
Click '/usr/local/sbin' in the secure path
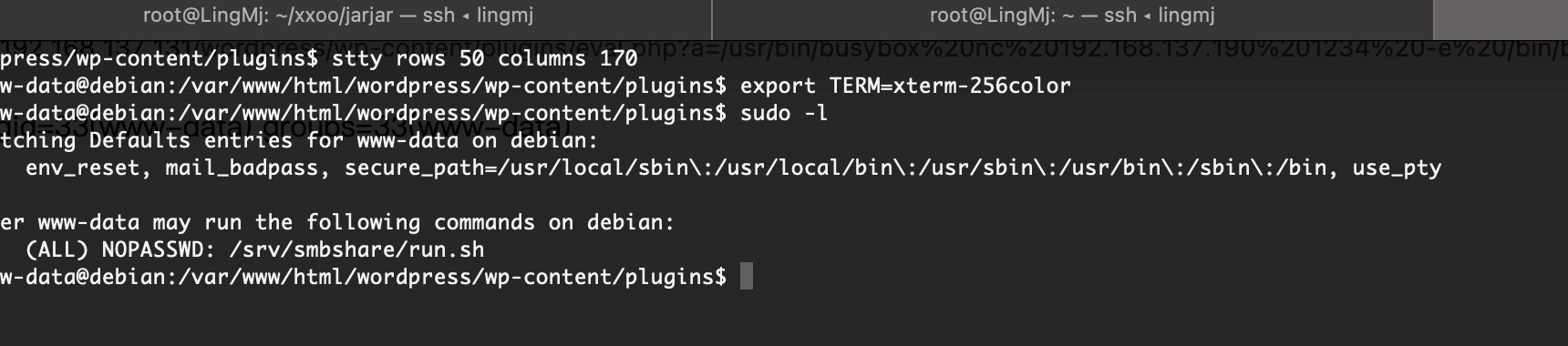[x=593, y=168]
